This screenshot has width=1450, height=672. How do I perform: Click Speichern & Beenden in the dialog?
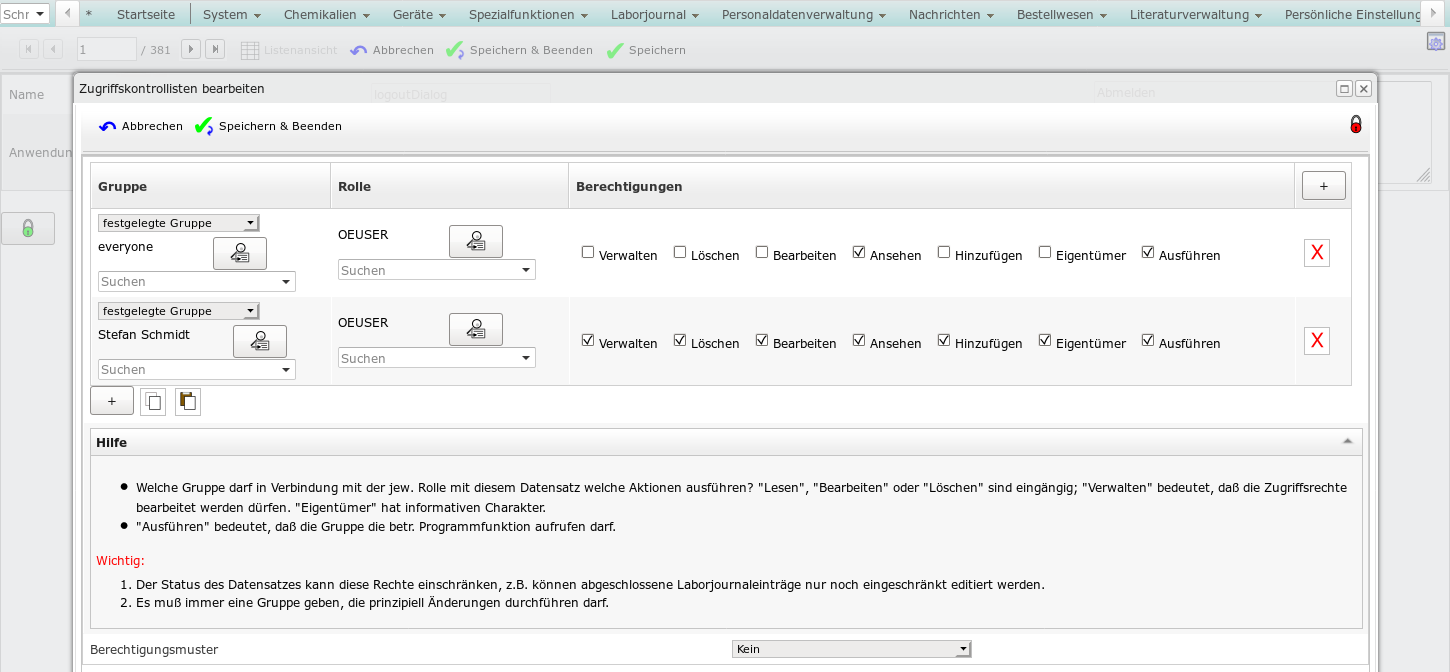pos(269,126)
